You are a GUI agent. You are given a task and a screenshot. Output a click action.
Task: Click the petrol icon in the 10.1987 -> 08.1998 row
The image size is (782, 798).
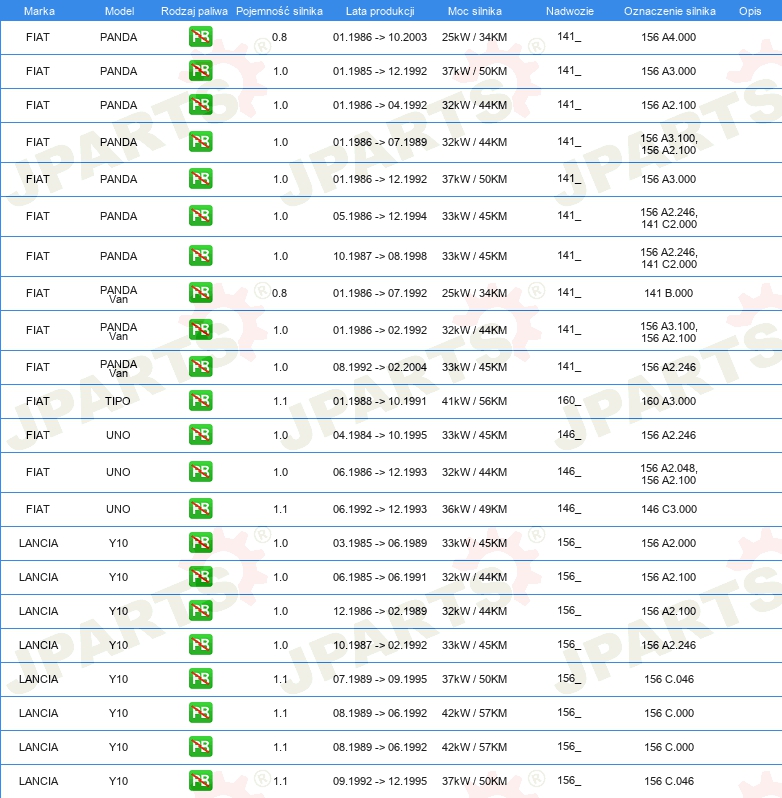(200, 255)
